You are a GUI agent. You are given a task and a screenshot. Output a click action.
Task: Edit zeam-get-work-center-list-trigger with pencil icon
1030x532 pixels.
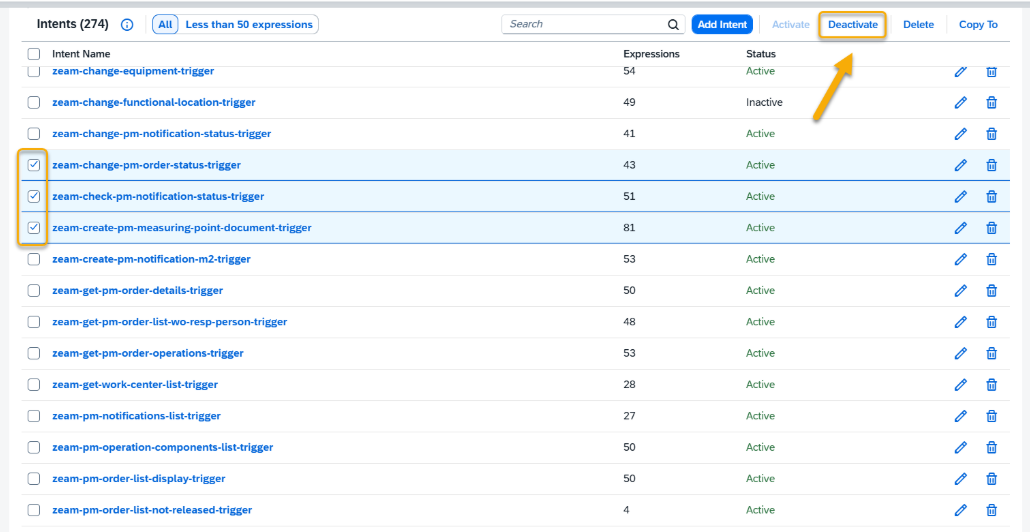961,385
